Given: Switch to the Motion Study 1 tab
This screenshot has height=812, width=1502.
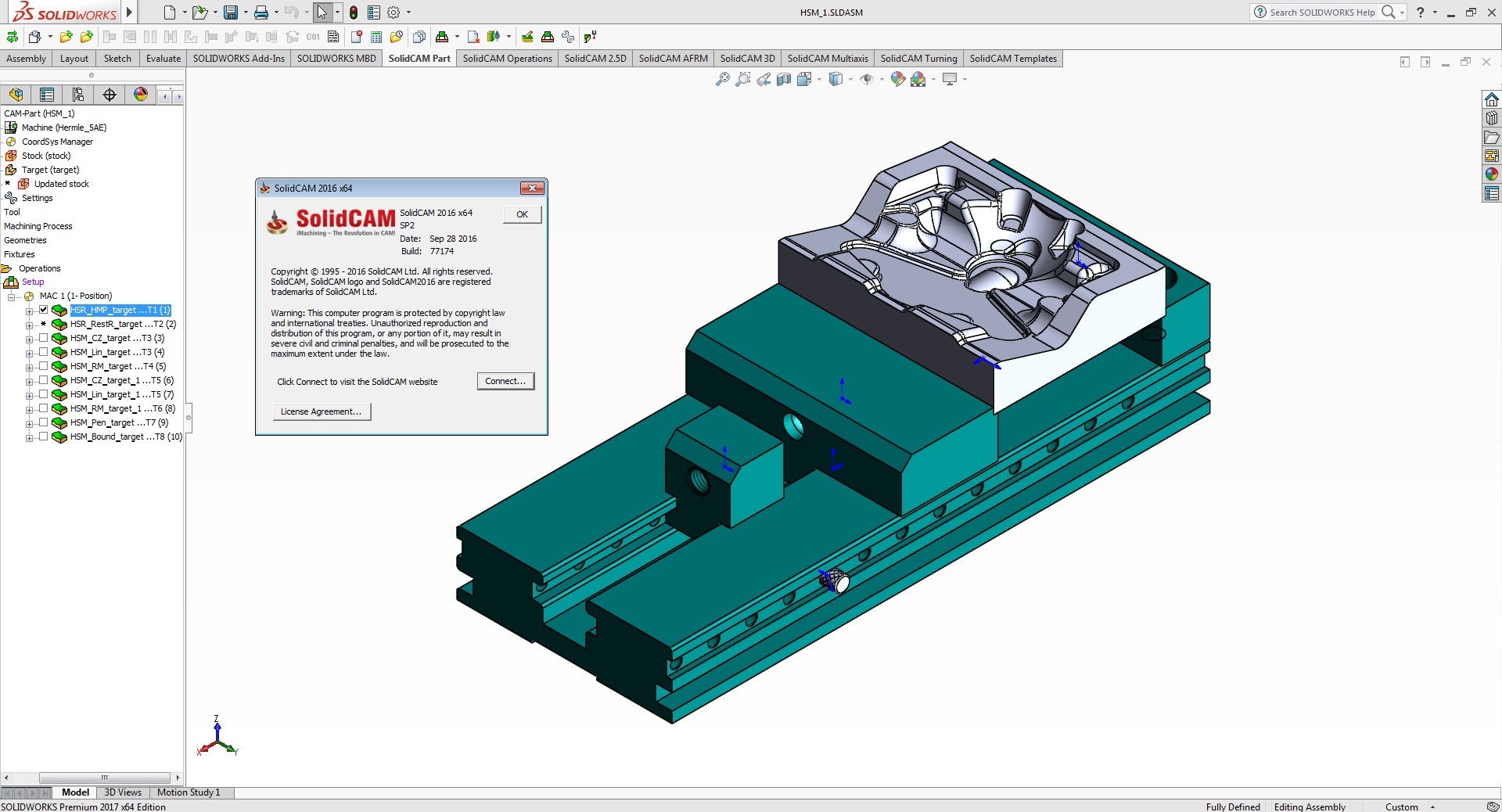Looking at the screenshot, I should coord(189,792).
